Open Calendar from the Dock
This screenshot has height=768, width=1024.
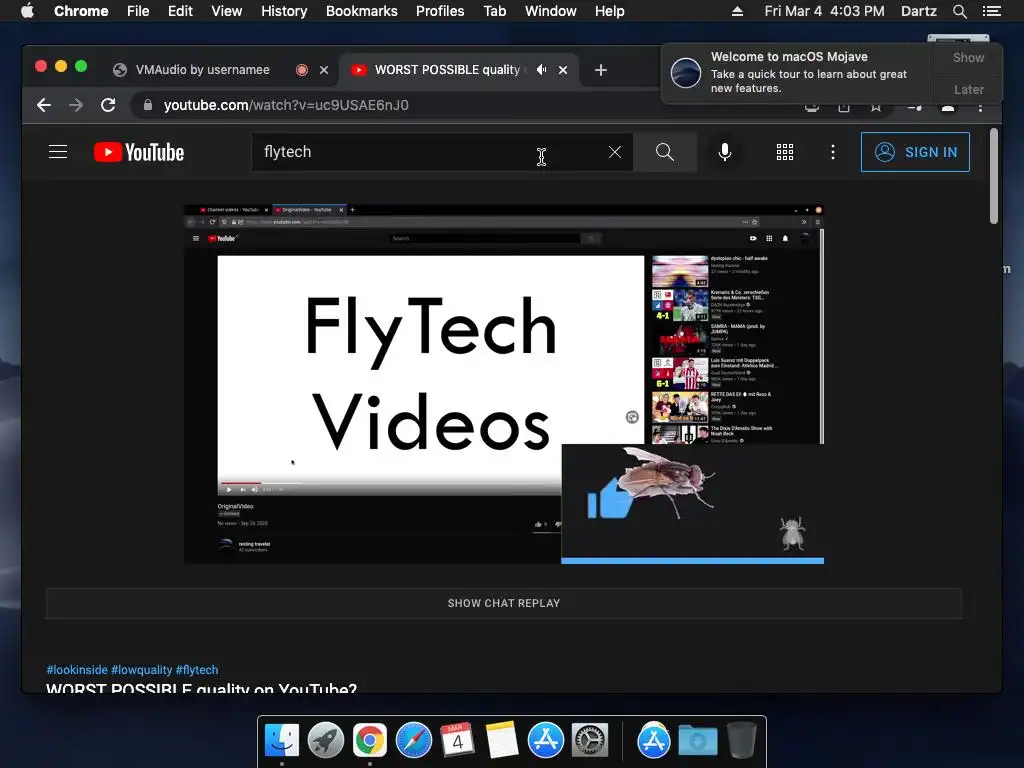pos(457,741)
